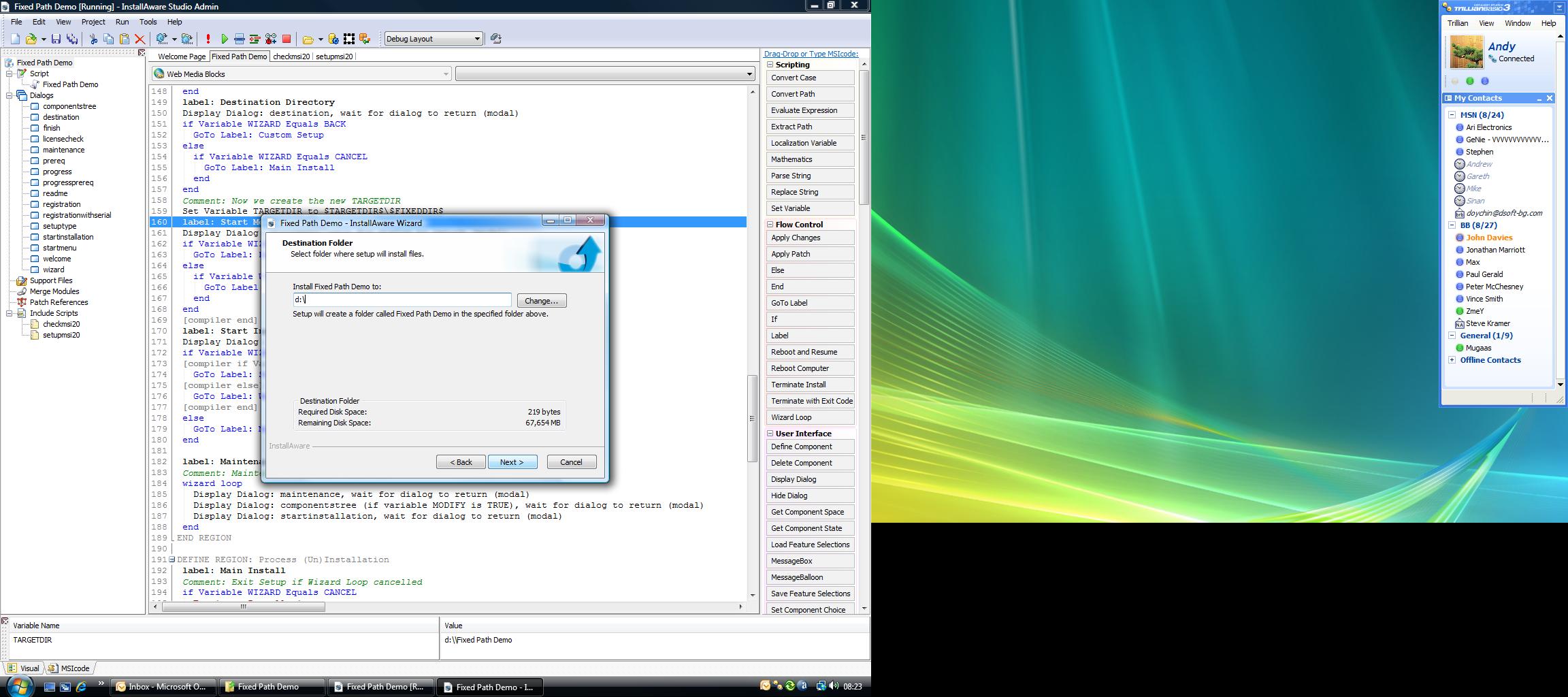The height and width of the screenshot is (697, 1568).
Task: Collapse the User Interface commands group
Action: click(x=770, y=434)
